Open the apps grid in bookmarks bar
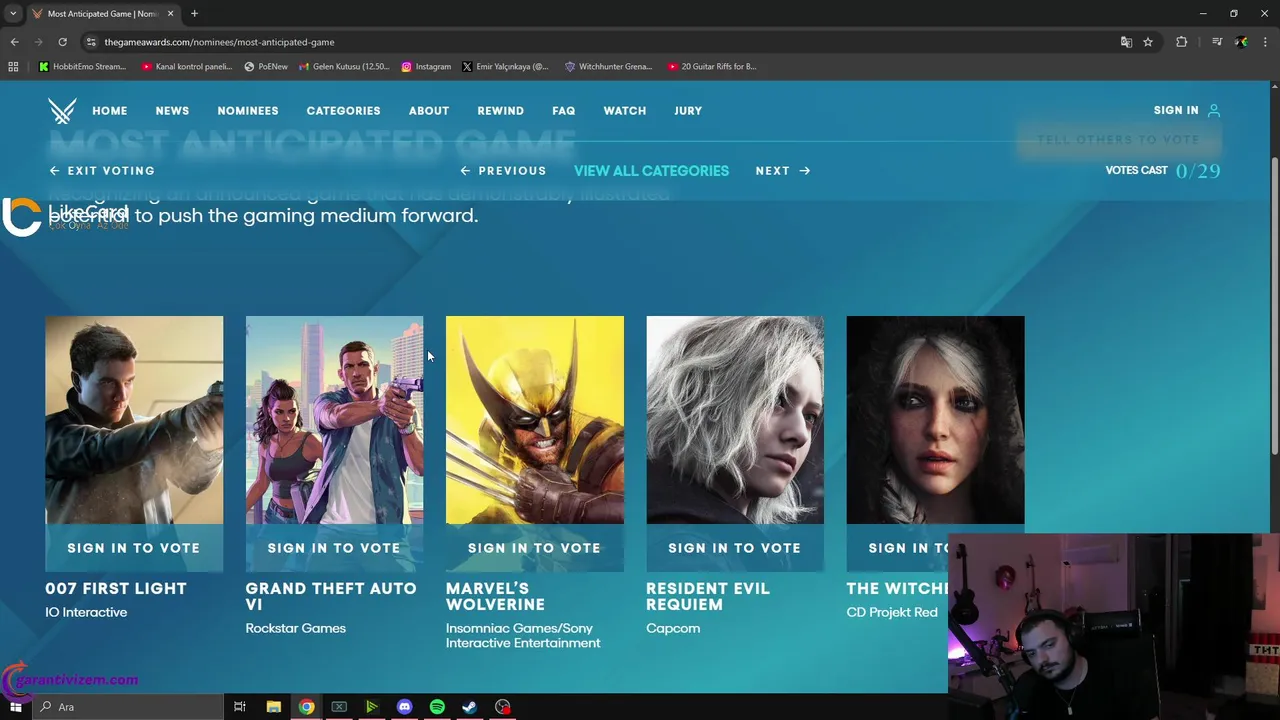The width and height of the screenshot is (1280, 720). pos(13,67)
